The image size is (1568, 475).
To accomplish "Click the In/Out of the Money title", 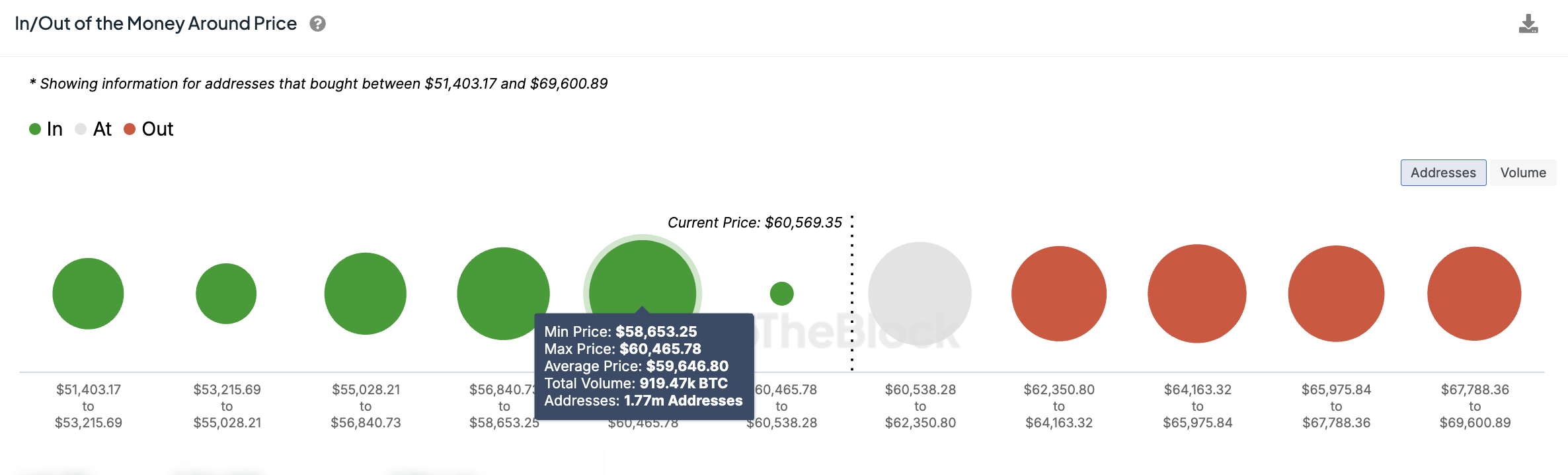I will click(x=155, y=24).
